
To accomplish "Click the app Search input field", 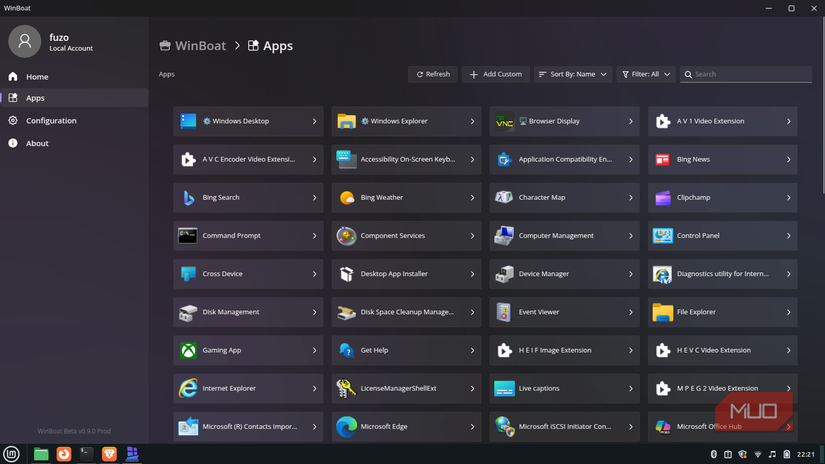I will 750,74.
